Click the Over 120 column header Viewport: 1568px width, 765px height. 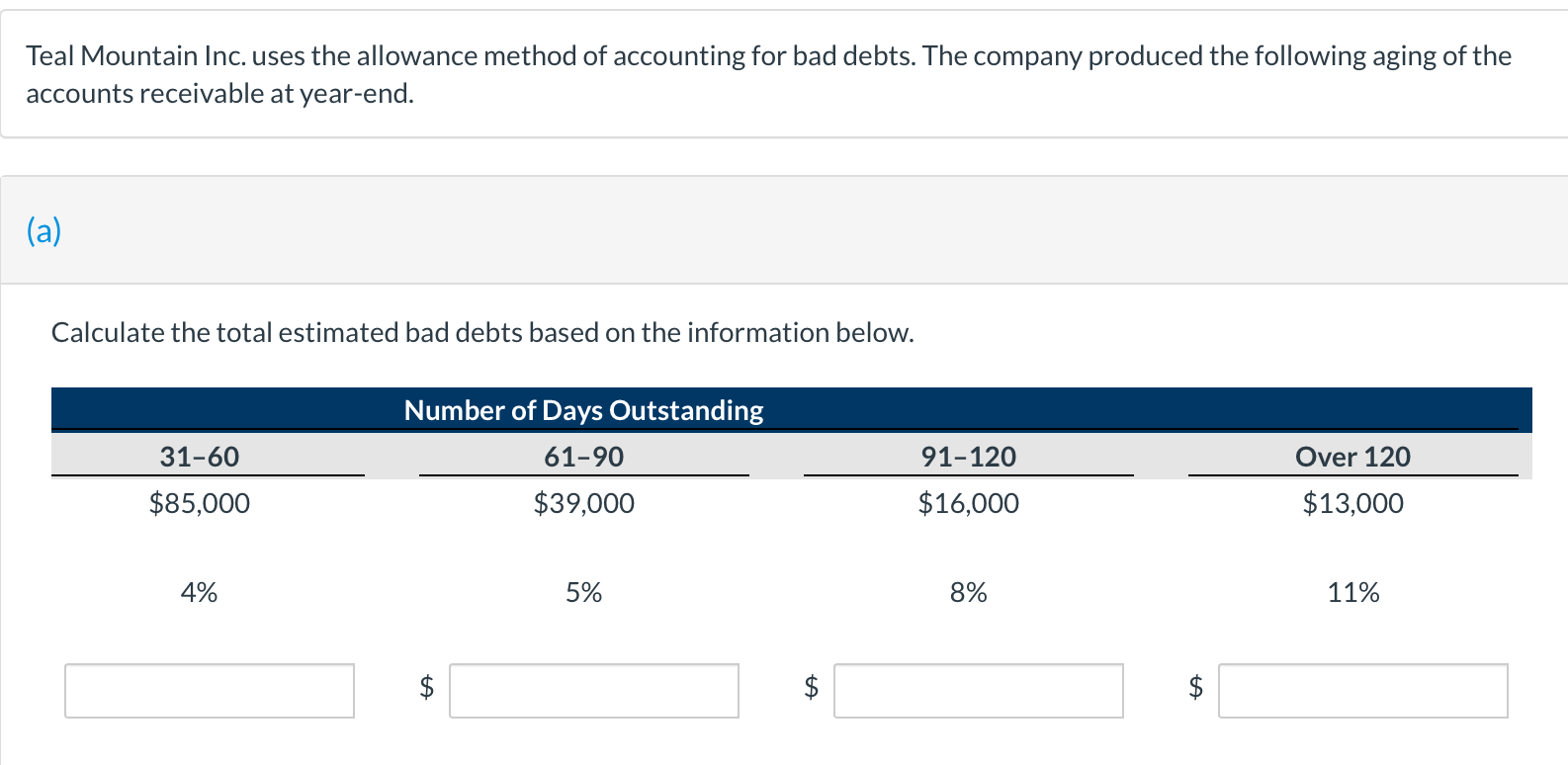click(x=1352, y=457)
